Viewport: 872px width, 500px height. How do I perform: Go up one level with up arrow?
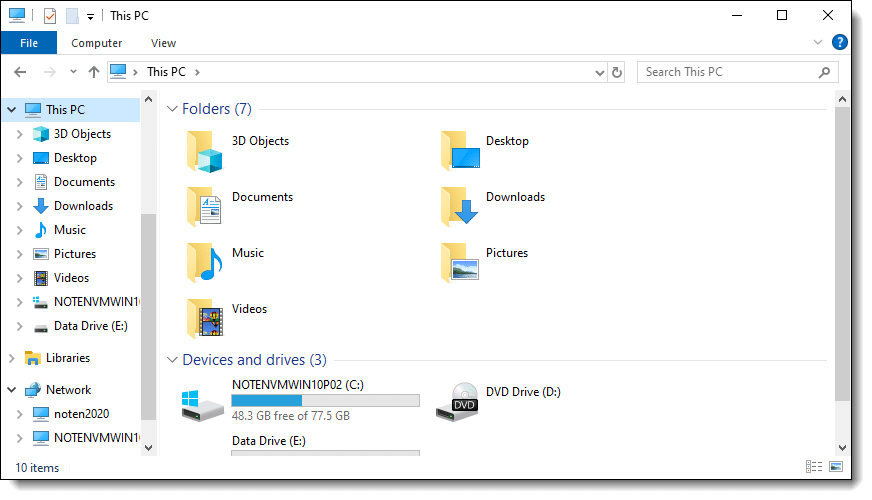point(93,72)
